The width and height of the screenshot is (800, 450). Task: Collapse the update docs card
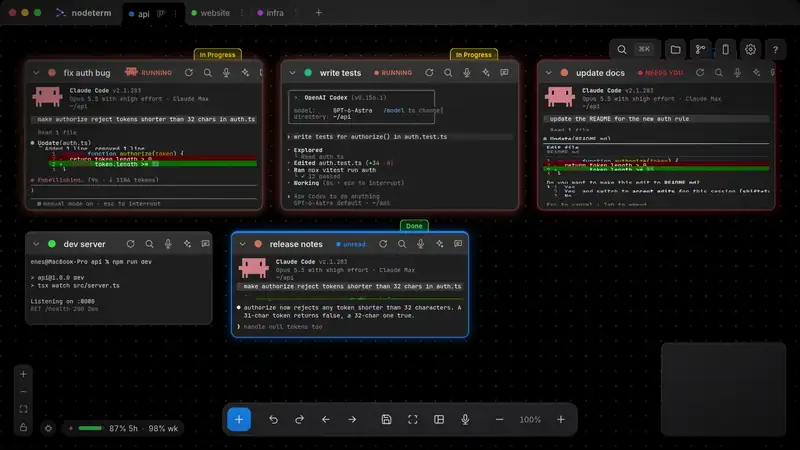point(548,73)
